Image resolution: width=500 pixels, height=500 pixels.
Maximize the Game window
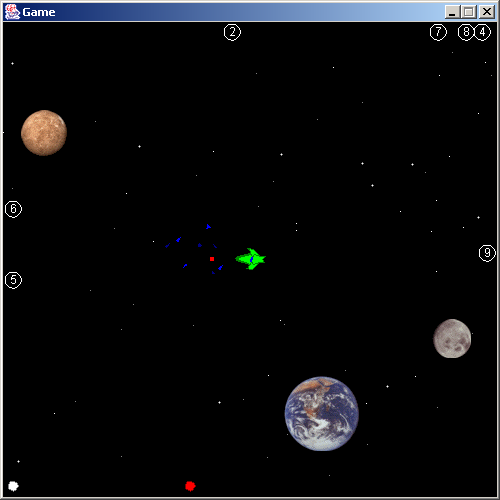469,12
